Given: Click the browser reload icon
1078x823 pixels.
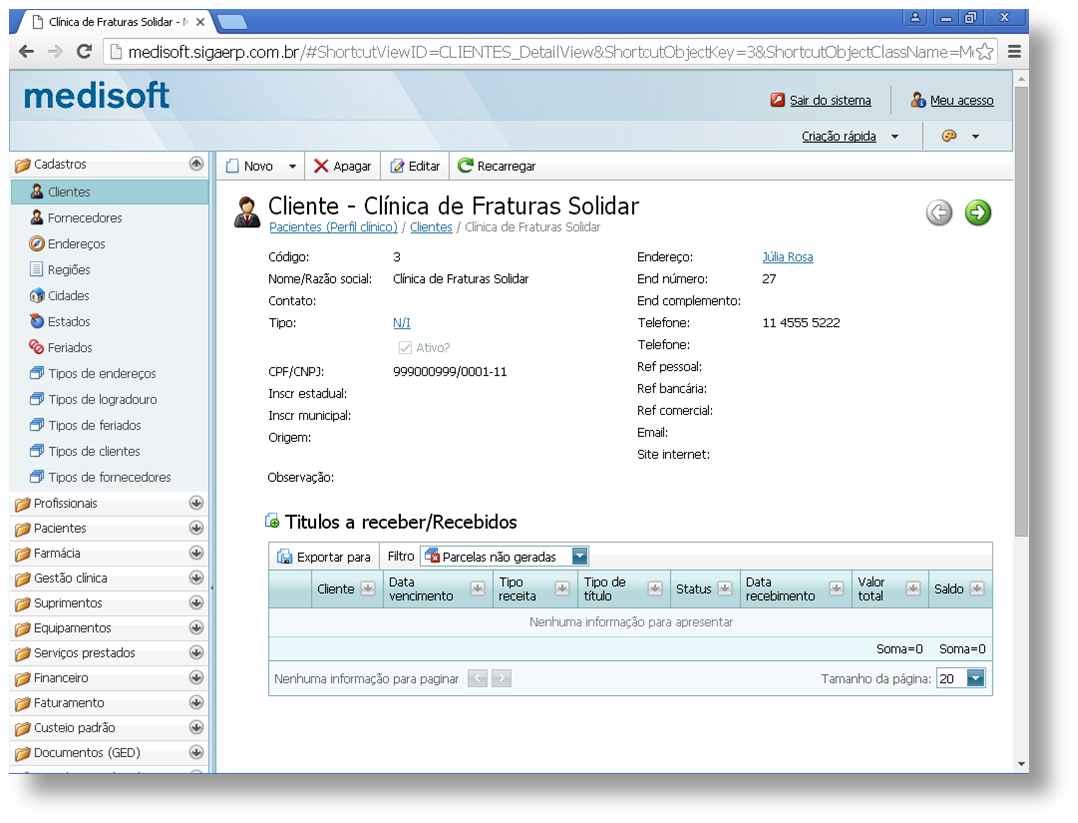Looking at the screenshot, I should coord(84,52).
